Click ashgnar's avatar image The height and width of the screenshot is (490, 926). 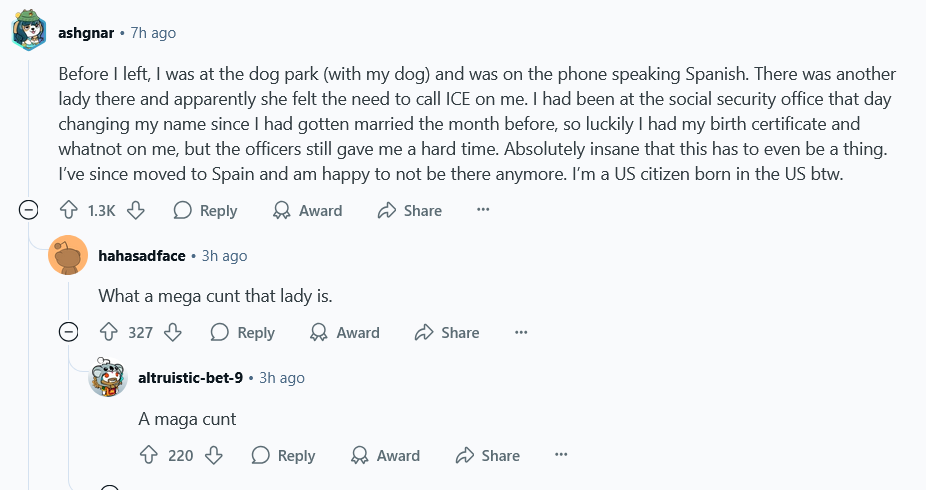[x=29, y=33]
